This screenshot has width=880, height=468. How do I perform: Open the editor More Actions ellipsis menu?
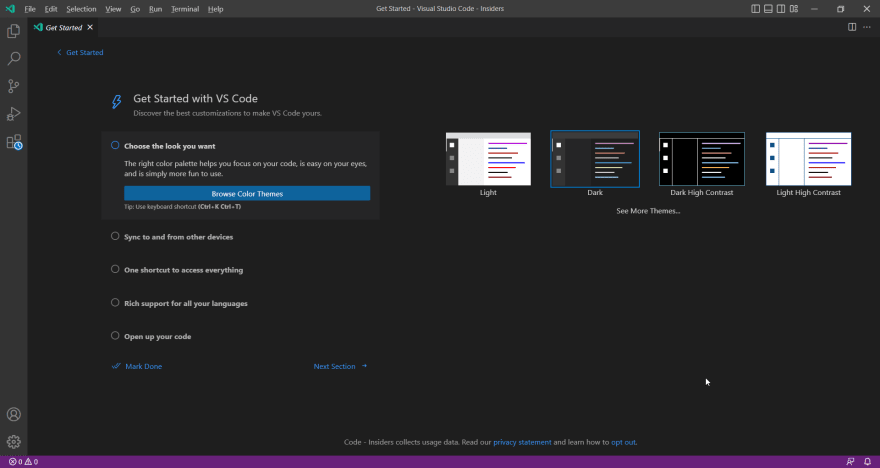tap(867, 27)
